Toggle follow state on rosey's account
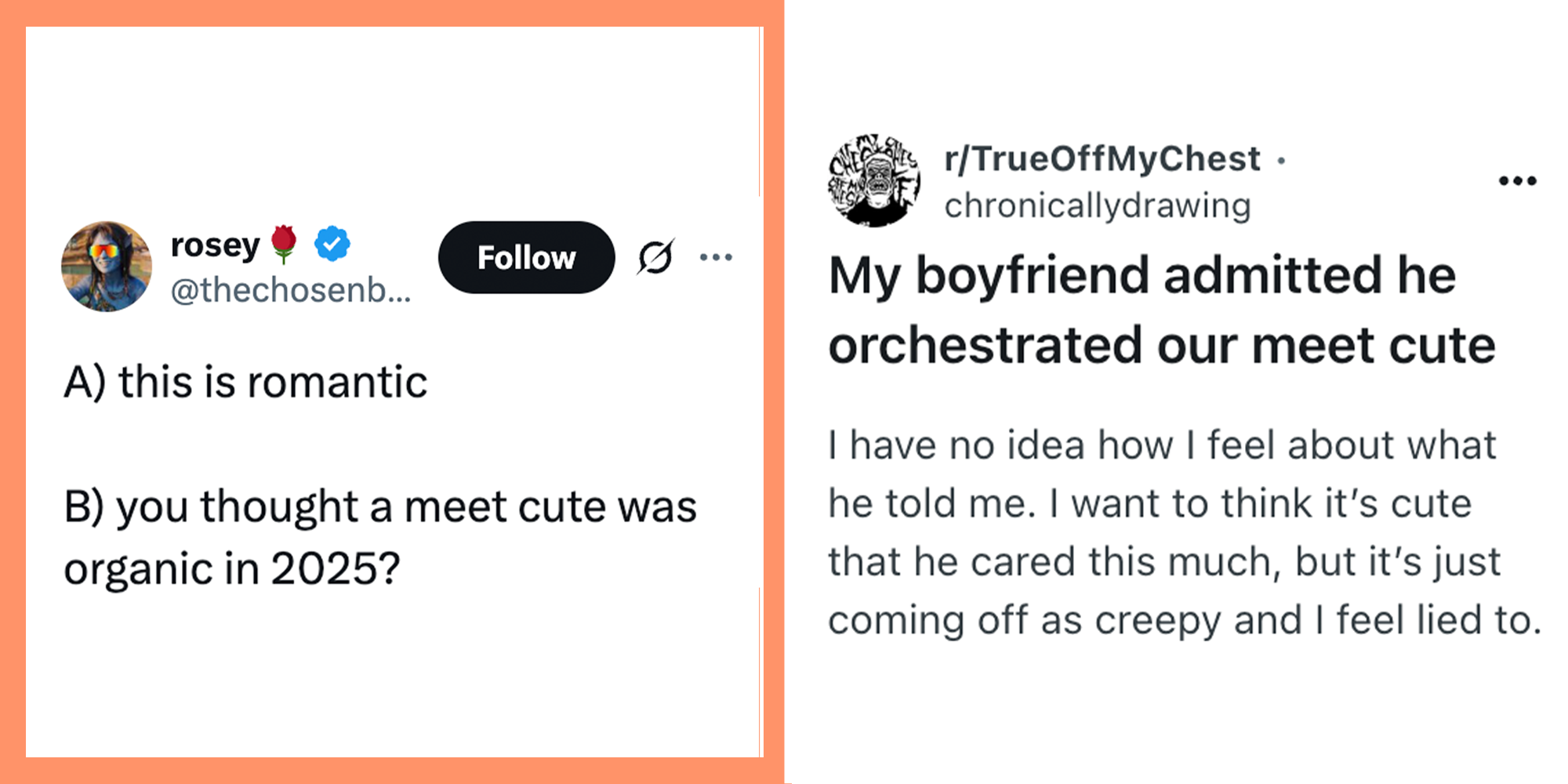1568x784 pixels. click(x=526, y=256)
